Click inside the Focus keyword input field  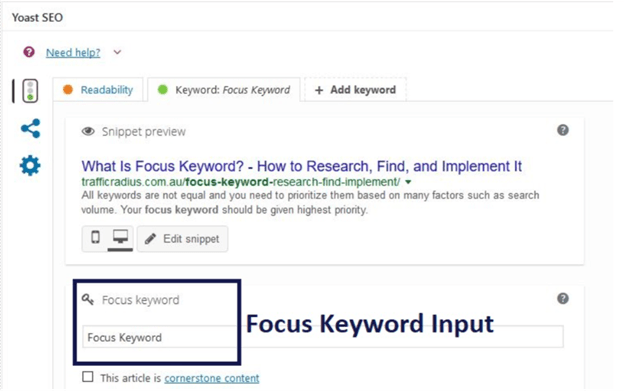(x=323, y=337)
